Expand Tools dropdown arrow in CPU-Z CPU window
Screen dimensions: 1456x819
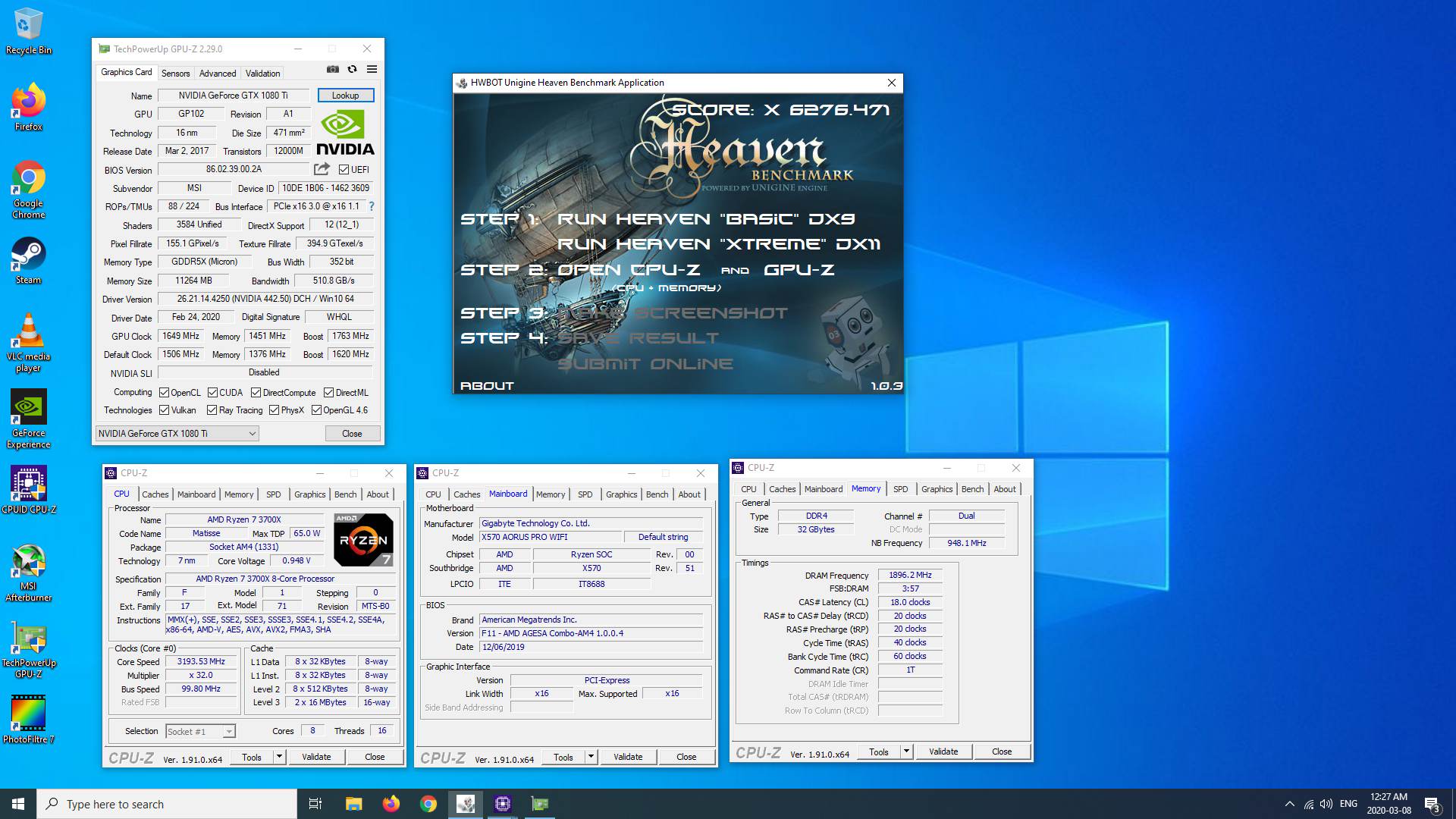click(x=279, y=757)
